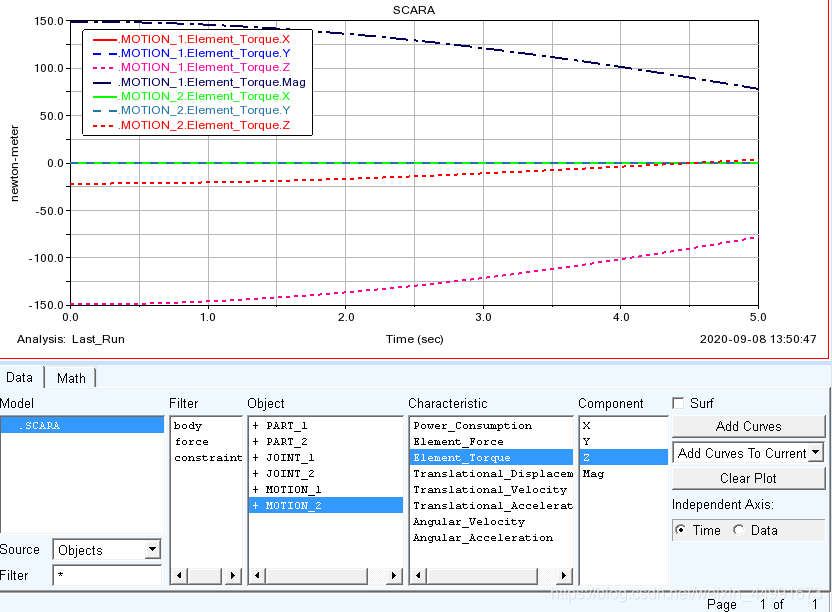
Task: Pick the Mag component
Action: pyautogui.click(x=593, y=474)
